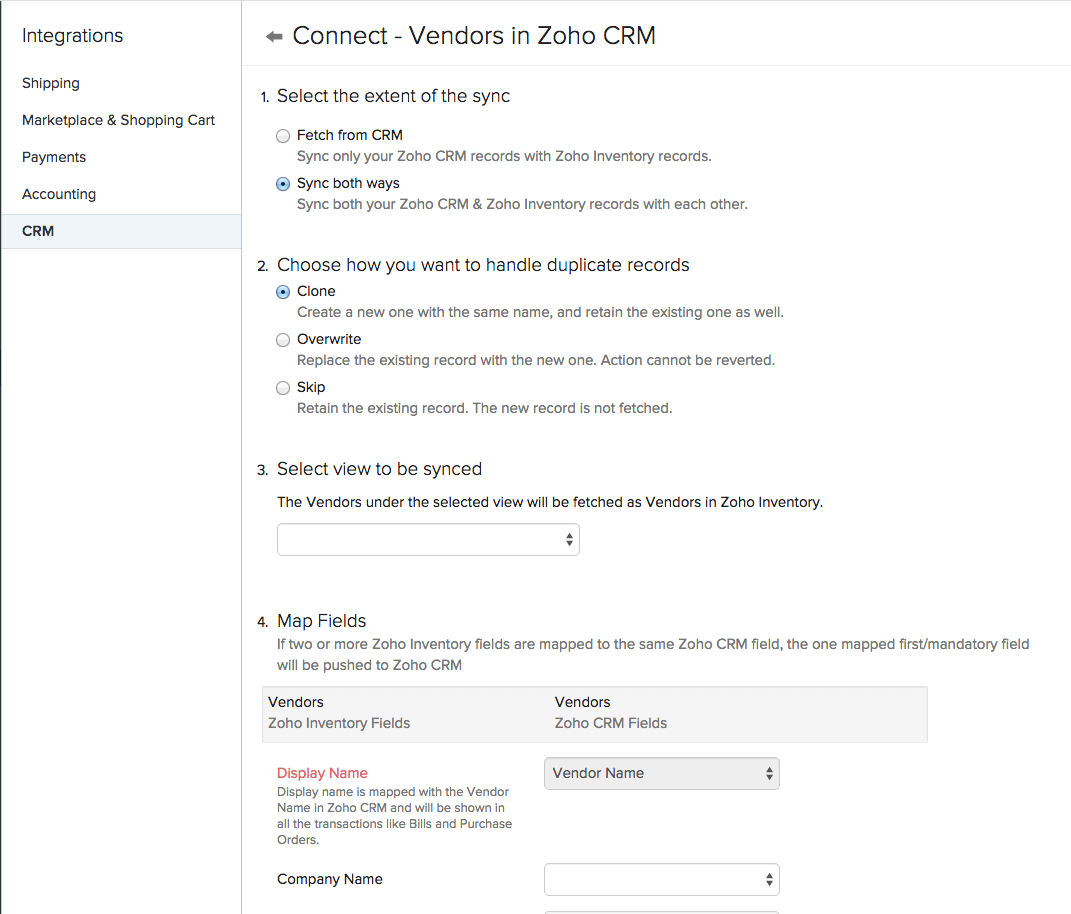
Task: Select the Fetch from CRM option
Action: (x=282, y=136)
